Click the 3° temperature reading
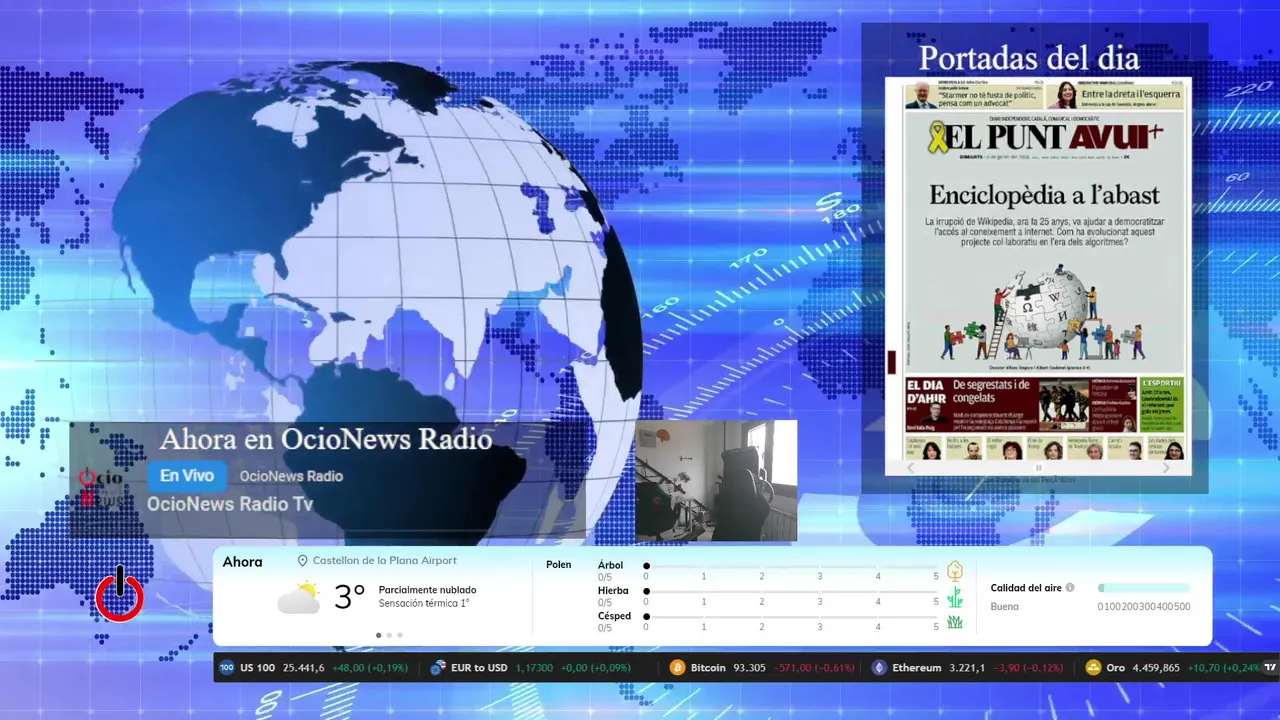The image size is (1280, 720). pos(349,597)
